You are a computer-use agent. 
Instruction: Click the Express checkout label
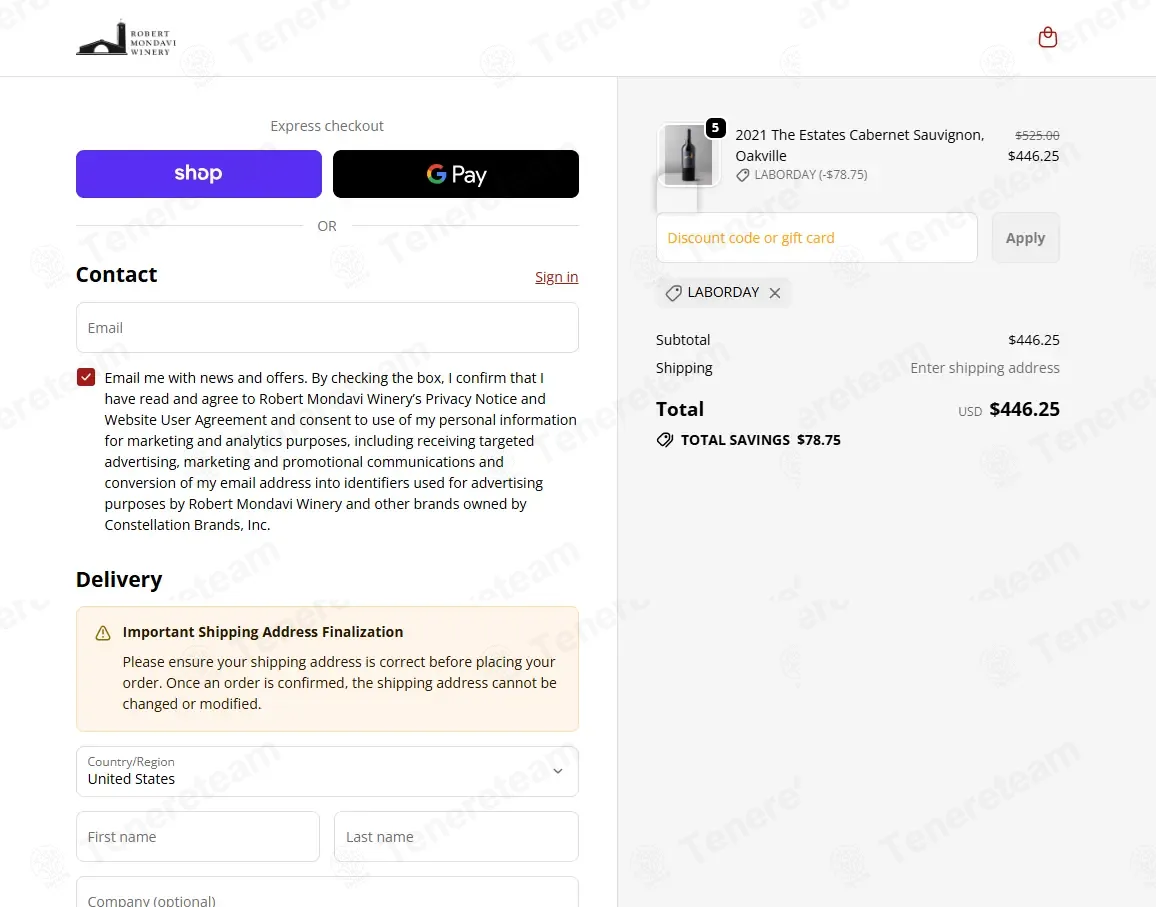coord(327,126)
